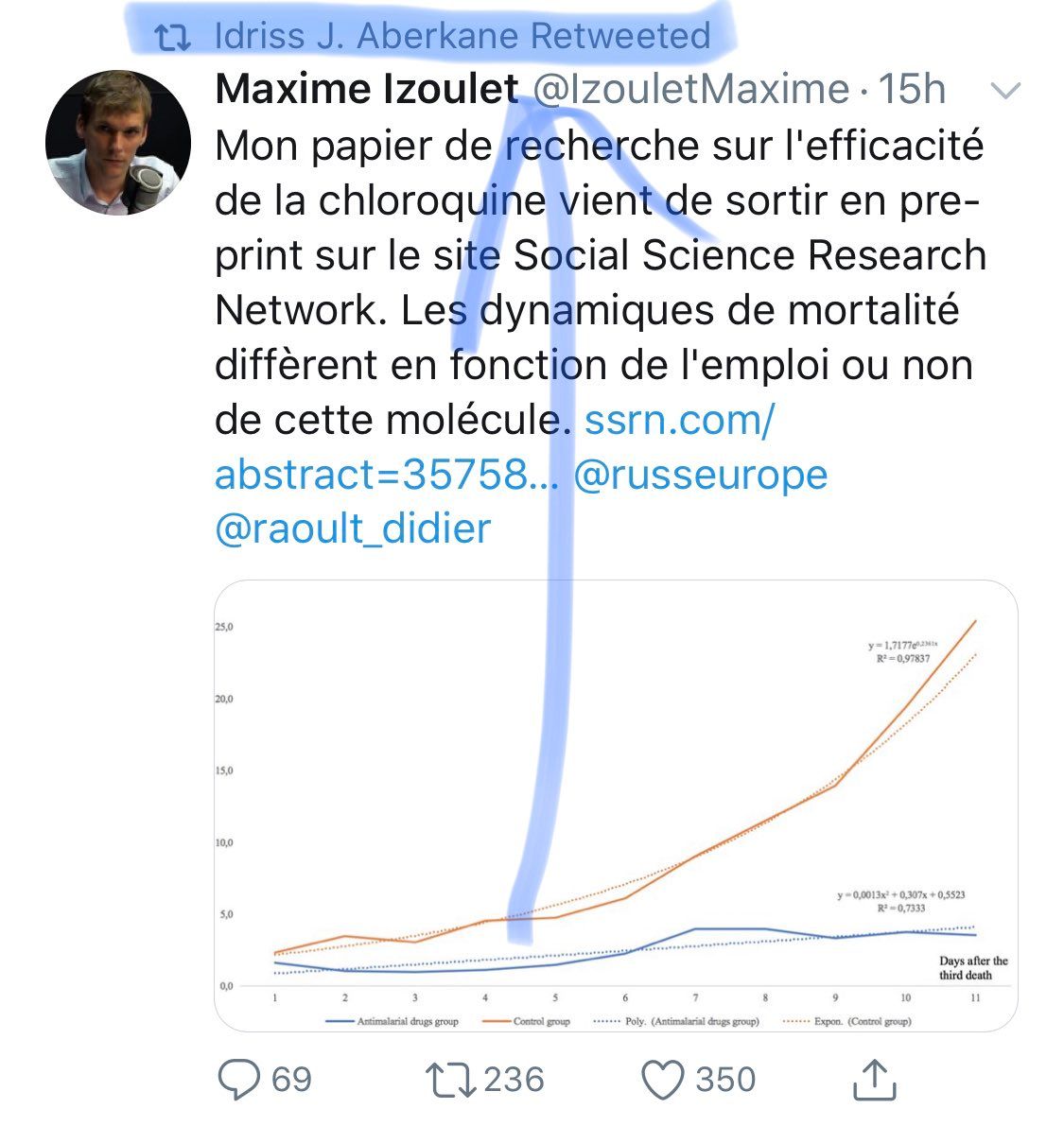This screenshot has height=1126, width=1064.
Task: Tap the share upload icon
Action: [874, 1080]
